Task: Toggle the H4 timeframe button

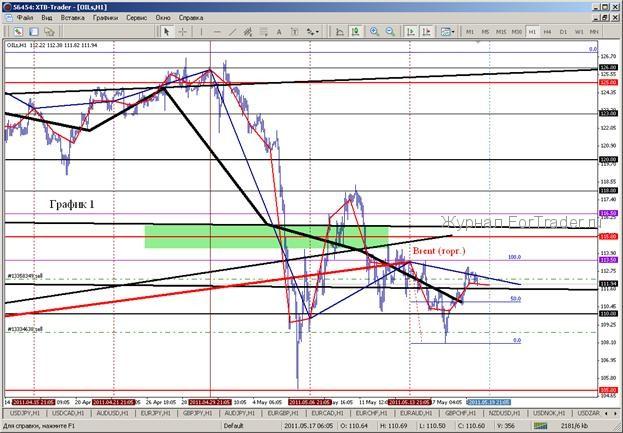Action: 548,32
